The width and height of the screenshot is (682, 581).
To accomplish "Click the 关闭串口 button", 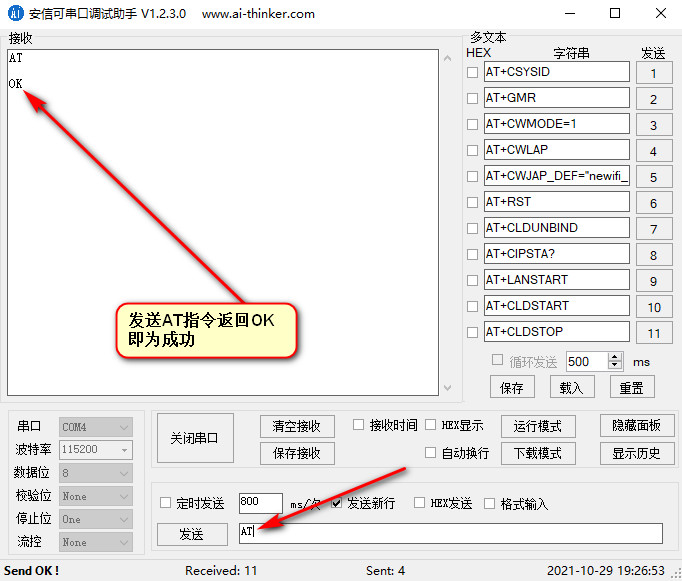I will (195, 438).
